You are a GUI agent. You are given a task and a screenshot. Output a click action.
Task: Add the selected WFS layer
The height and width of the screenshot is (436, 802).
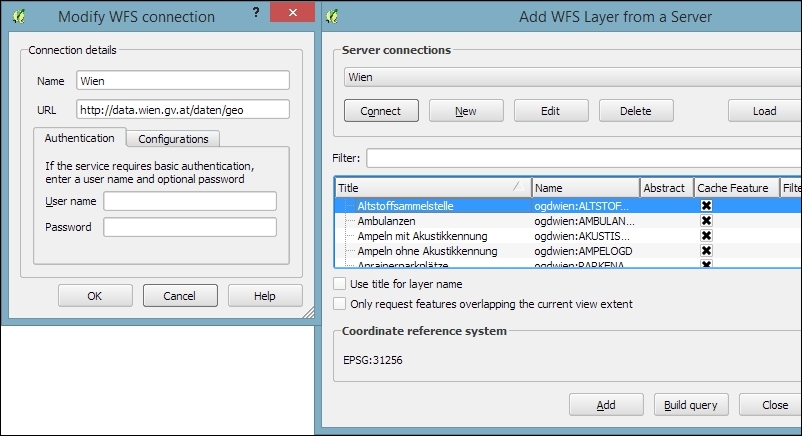pos(606,405)
